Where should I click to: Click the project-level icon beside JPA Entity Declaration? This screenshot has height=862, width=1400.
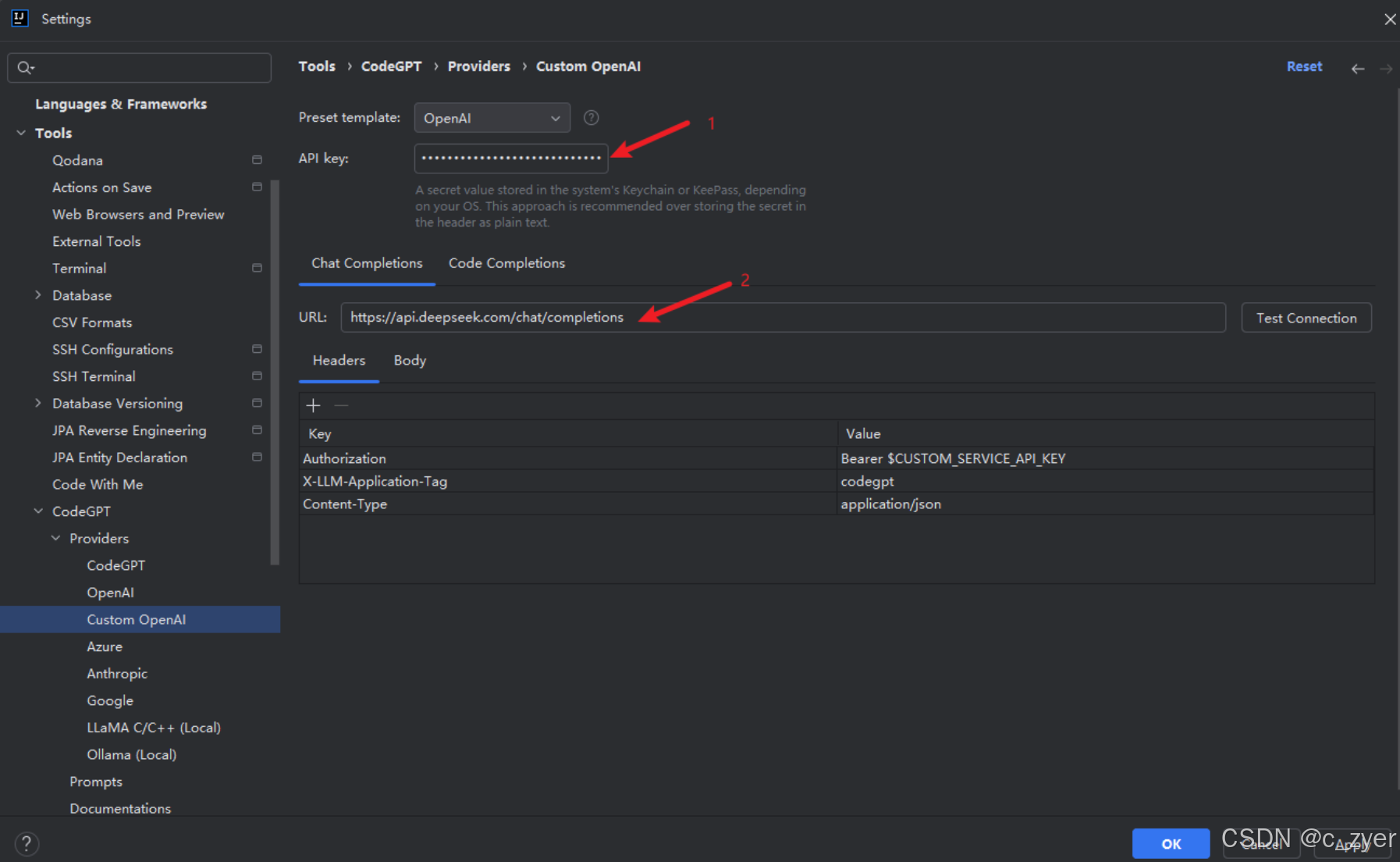[257, 457]
